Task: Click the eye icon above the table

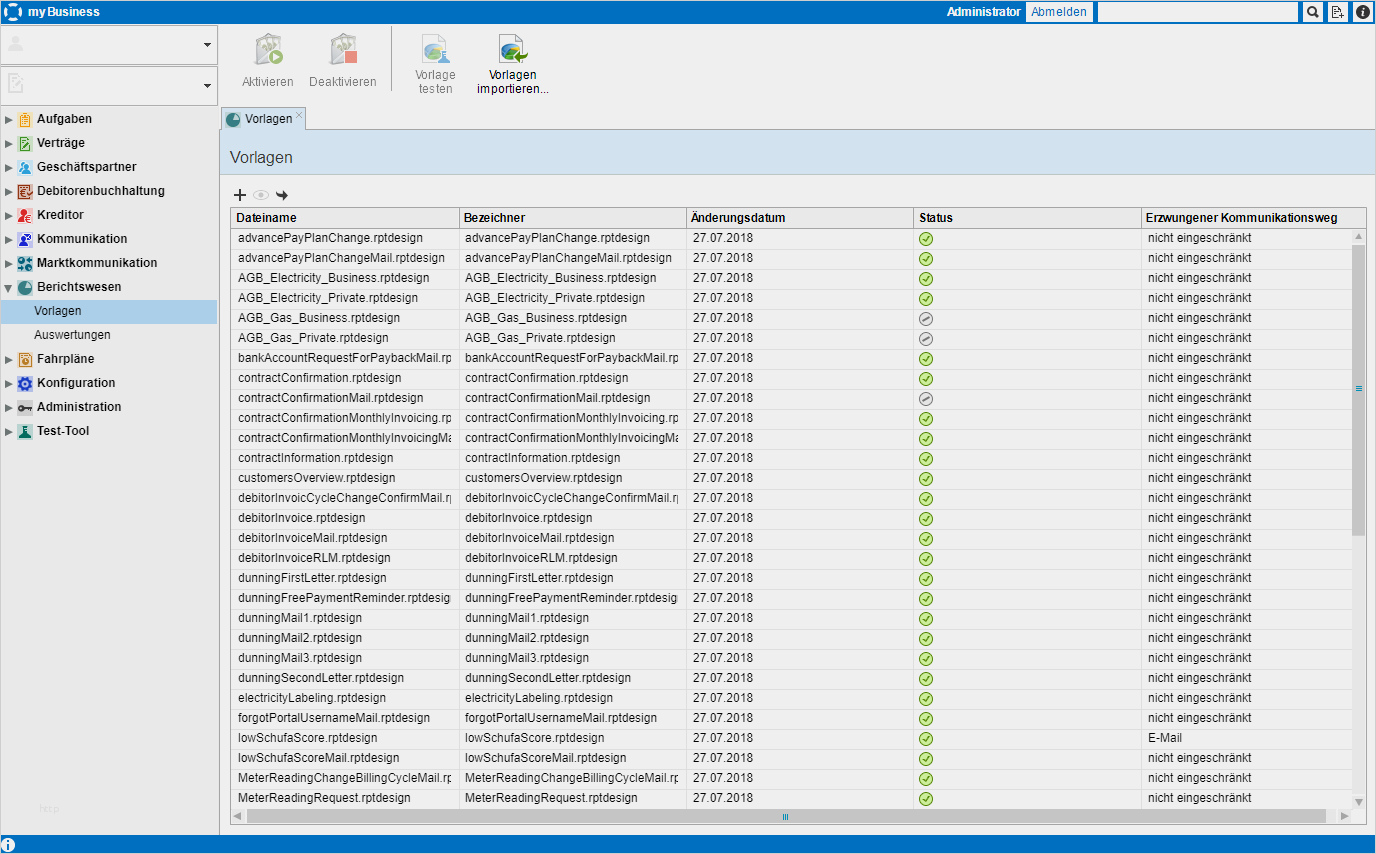Action: [x=261, y=195]
